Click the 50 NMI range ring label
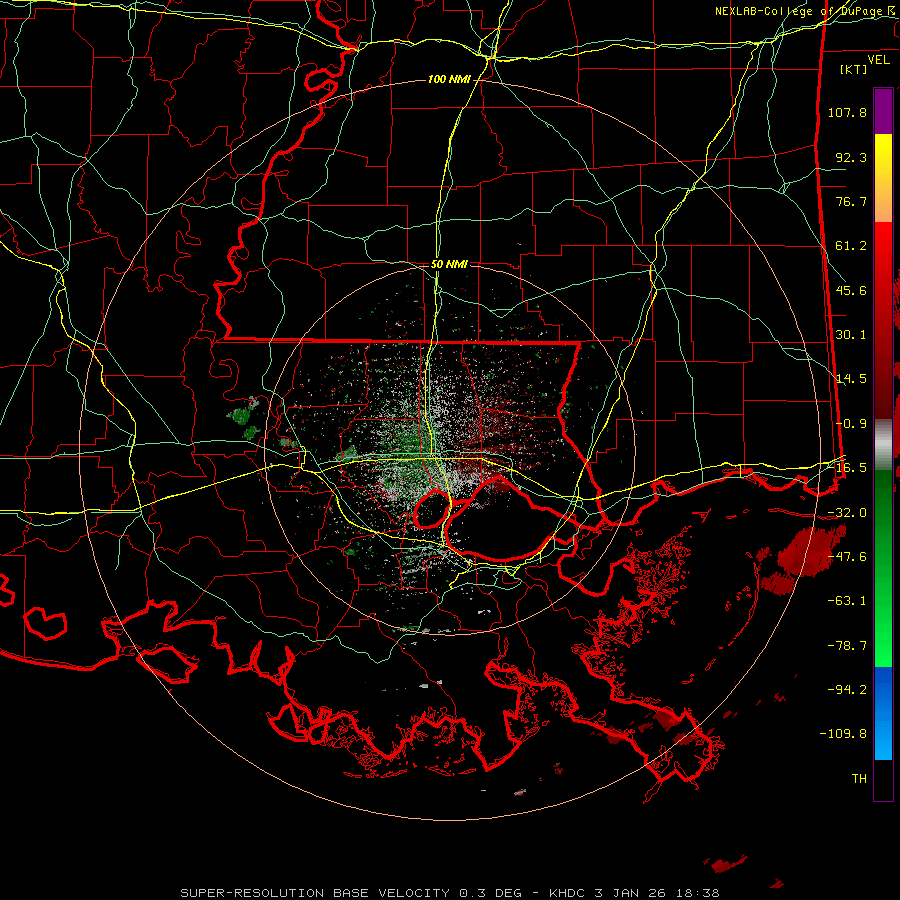 449,264
